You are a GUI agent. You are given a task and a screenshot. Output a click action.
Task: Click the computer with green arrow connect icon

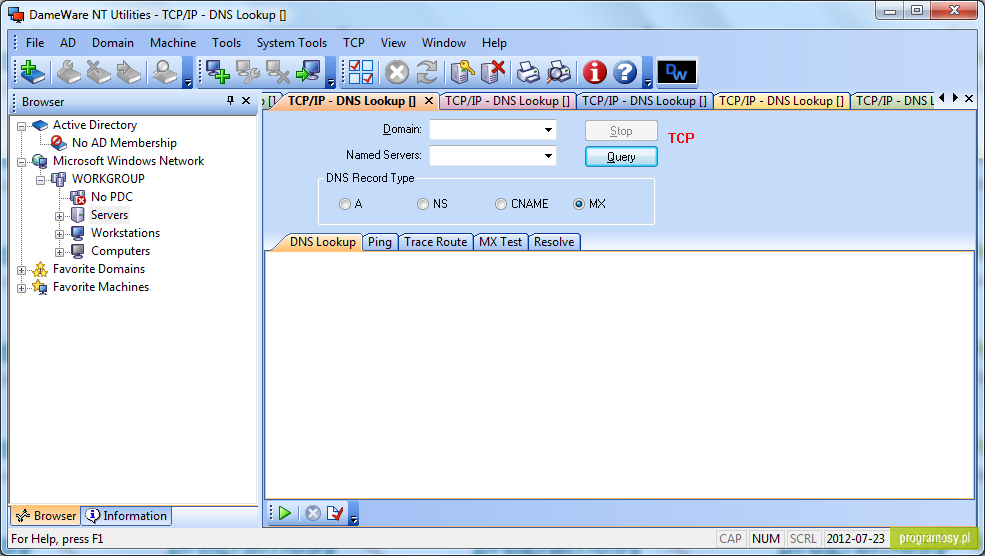pyautogui.click(x=308, y=72)
